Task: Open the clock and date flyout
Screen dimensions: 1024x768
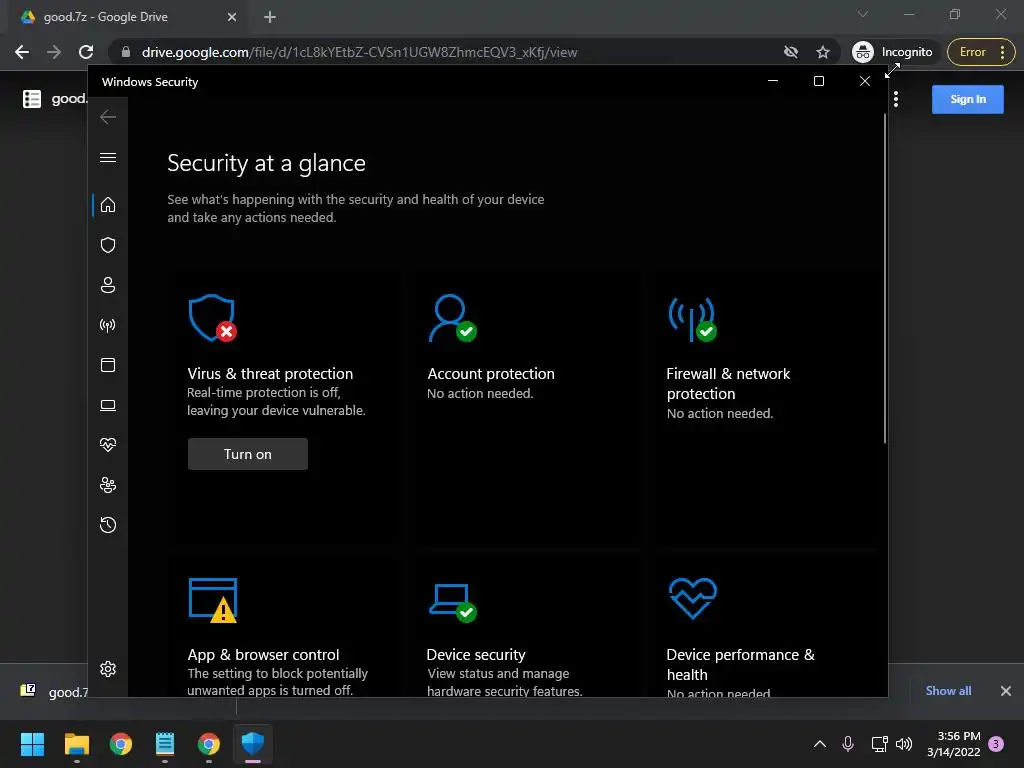Action: coord(953,744)
